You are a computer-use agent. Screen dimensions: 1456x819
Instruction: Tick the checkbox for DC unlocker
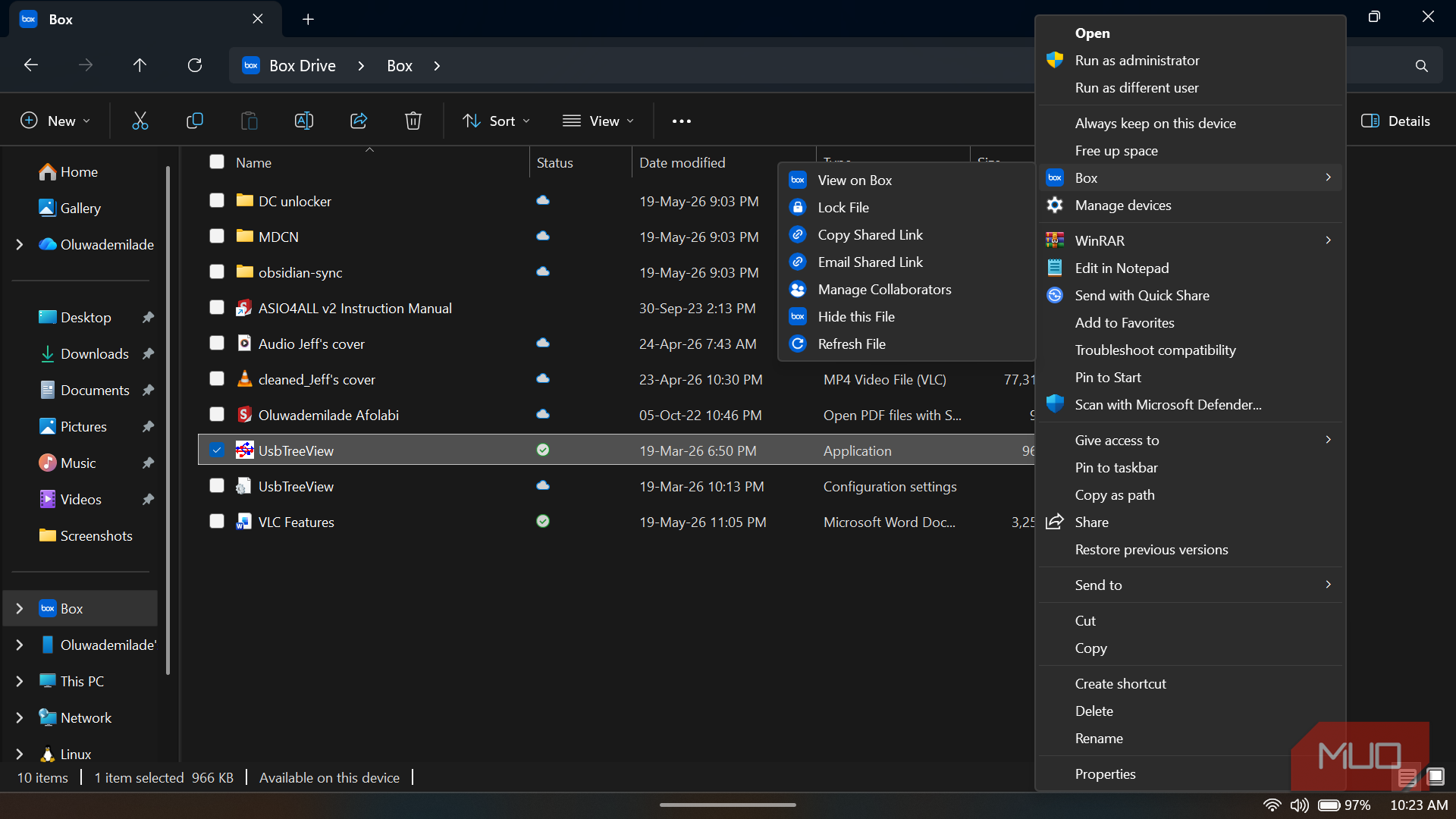(217, 200)
